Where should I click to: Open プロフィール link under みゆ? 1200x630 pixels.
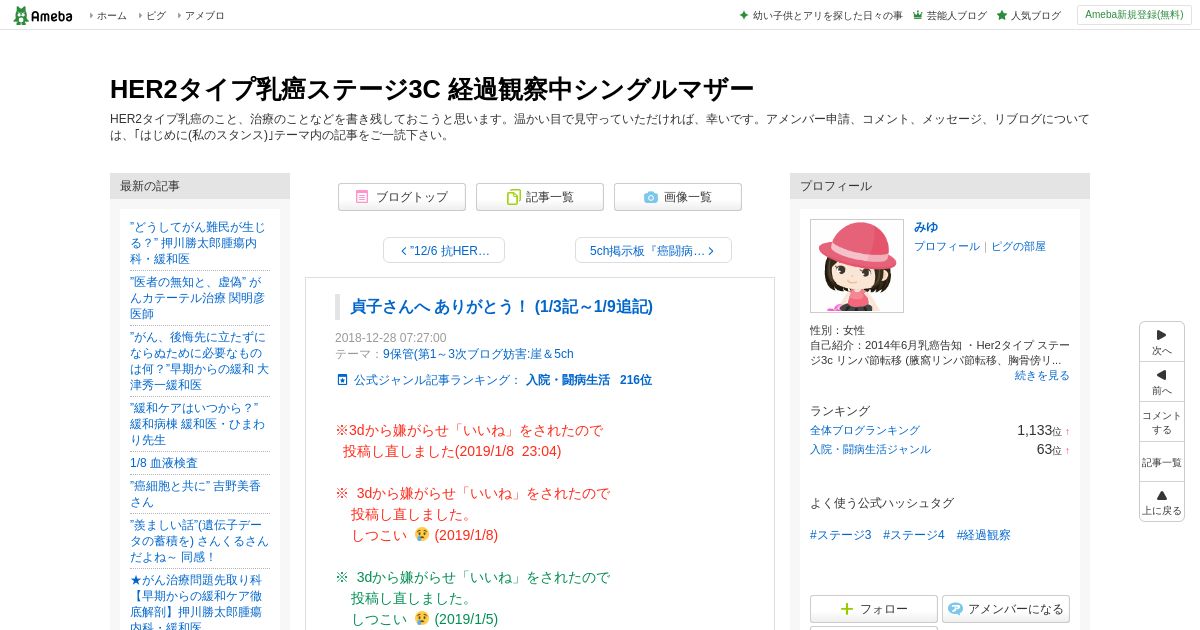pyautogui.click(x=947, y=246)
